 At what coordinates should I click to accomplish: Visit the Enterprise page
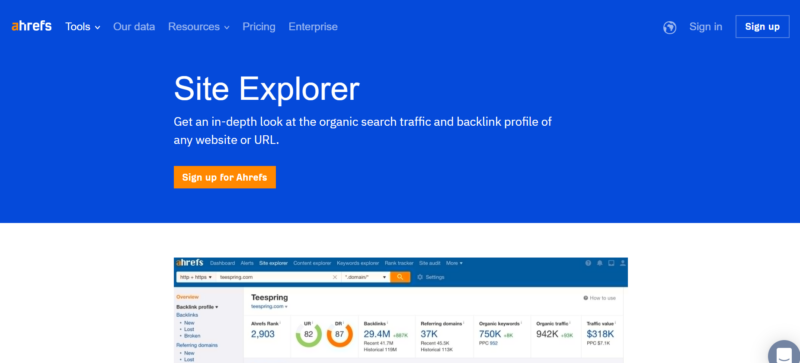[313, 27]
